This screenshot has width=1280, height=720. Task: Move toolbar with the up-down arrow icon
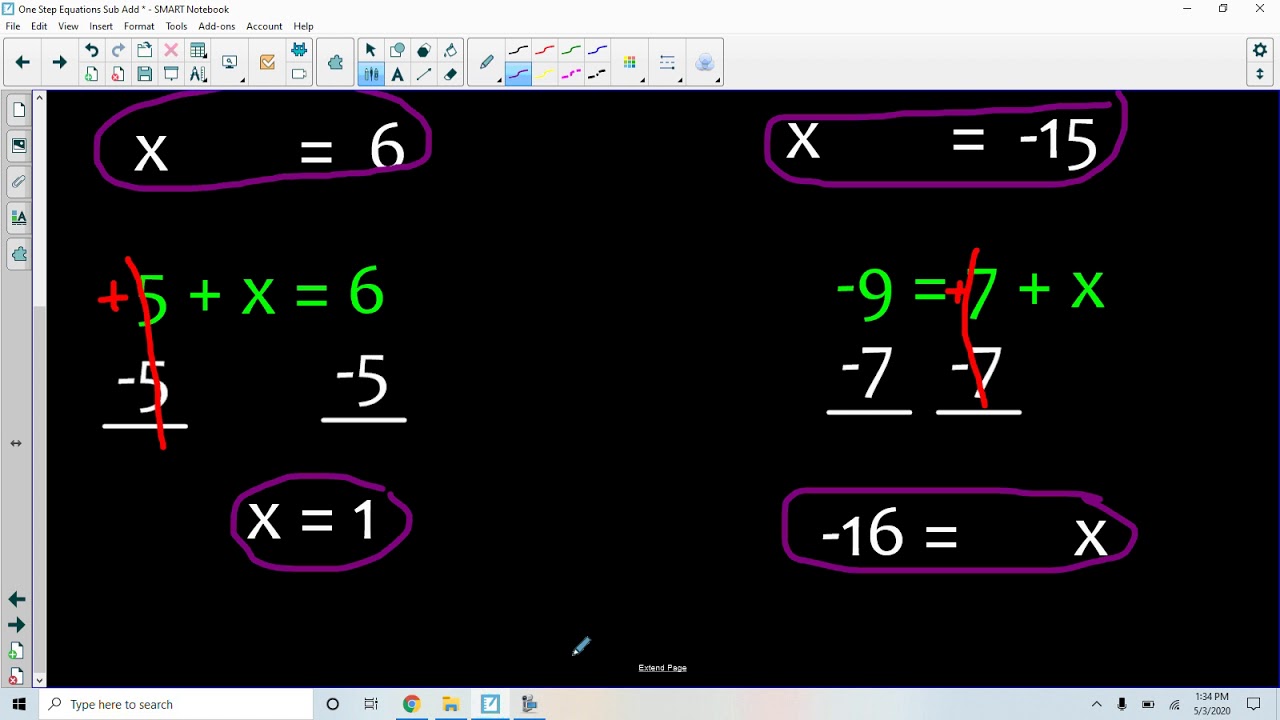[x=1260, y=74]
